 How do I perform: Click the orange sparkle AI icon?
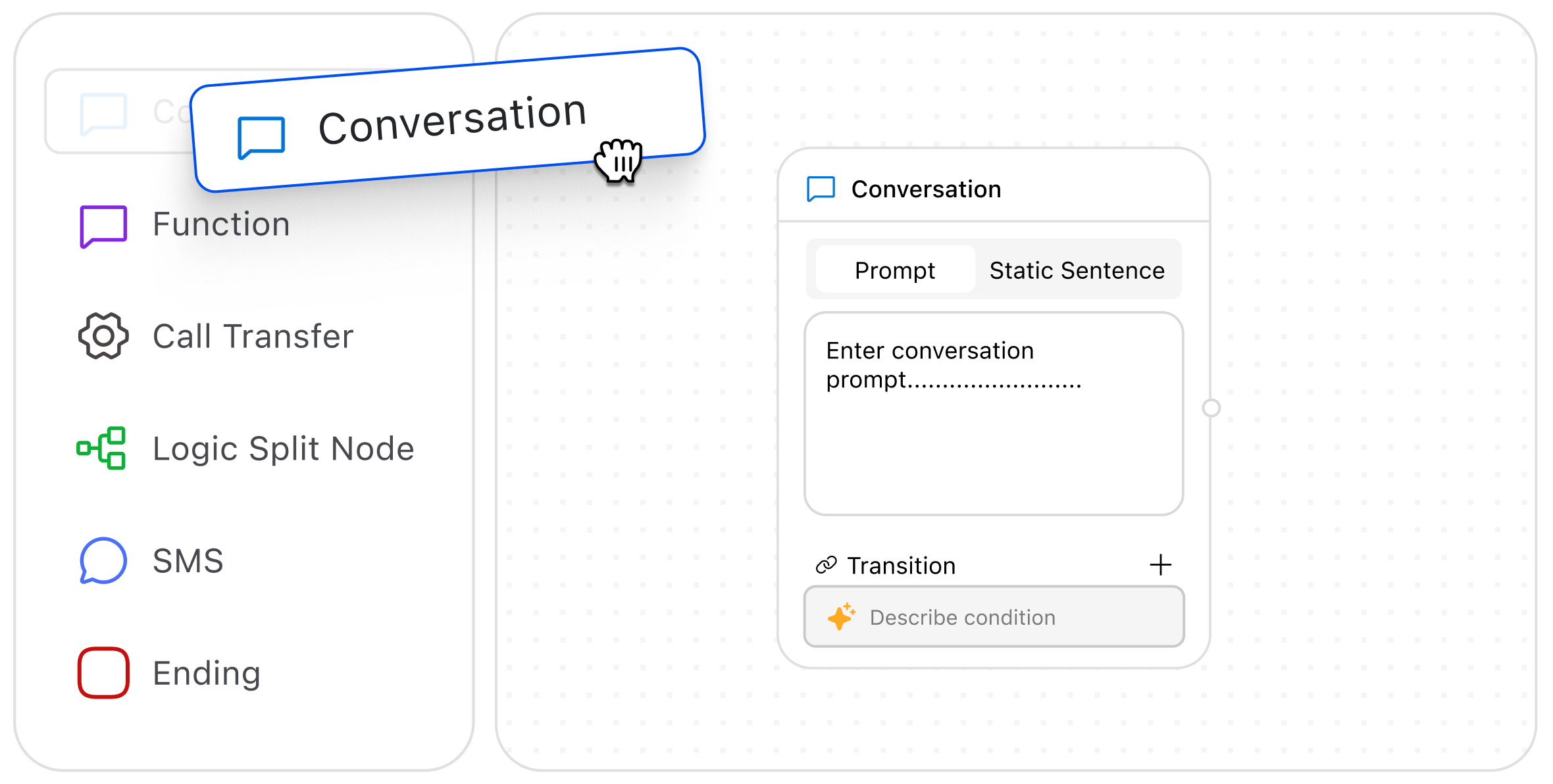coord(841,617)
